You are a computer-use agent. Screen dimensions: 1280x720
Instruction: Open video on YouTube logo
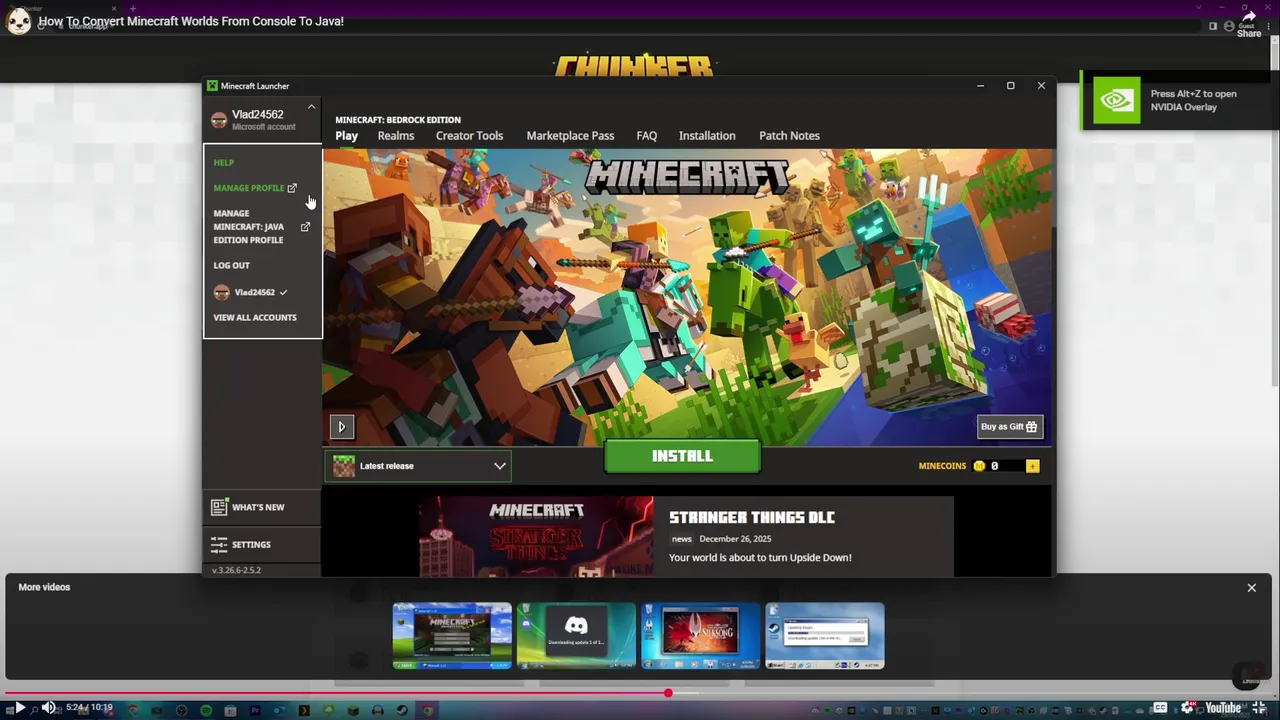(x=1223, y=708)
